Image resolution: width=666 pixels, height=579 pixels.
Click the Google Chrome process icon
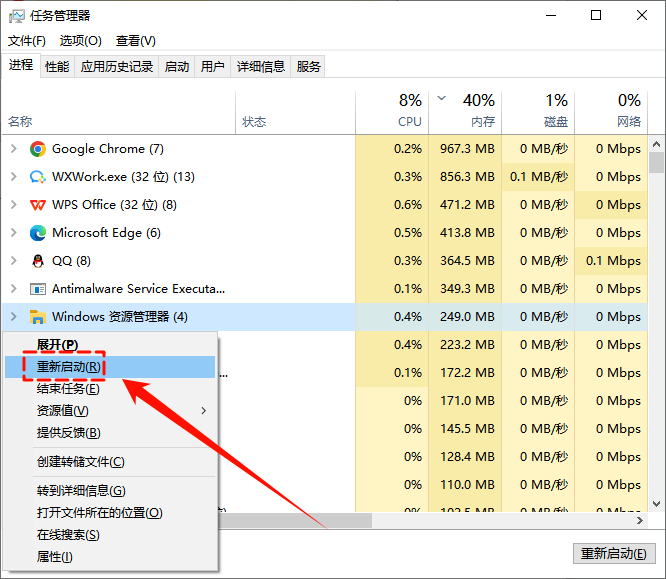pos(38,149)
